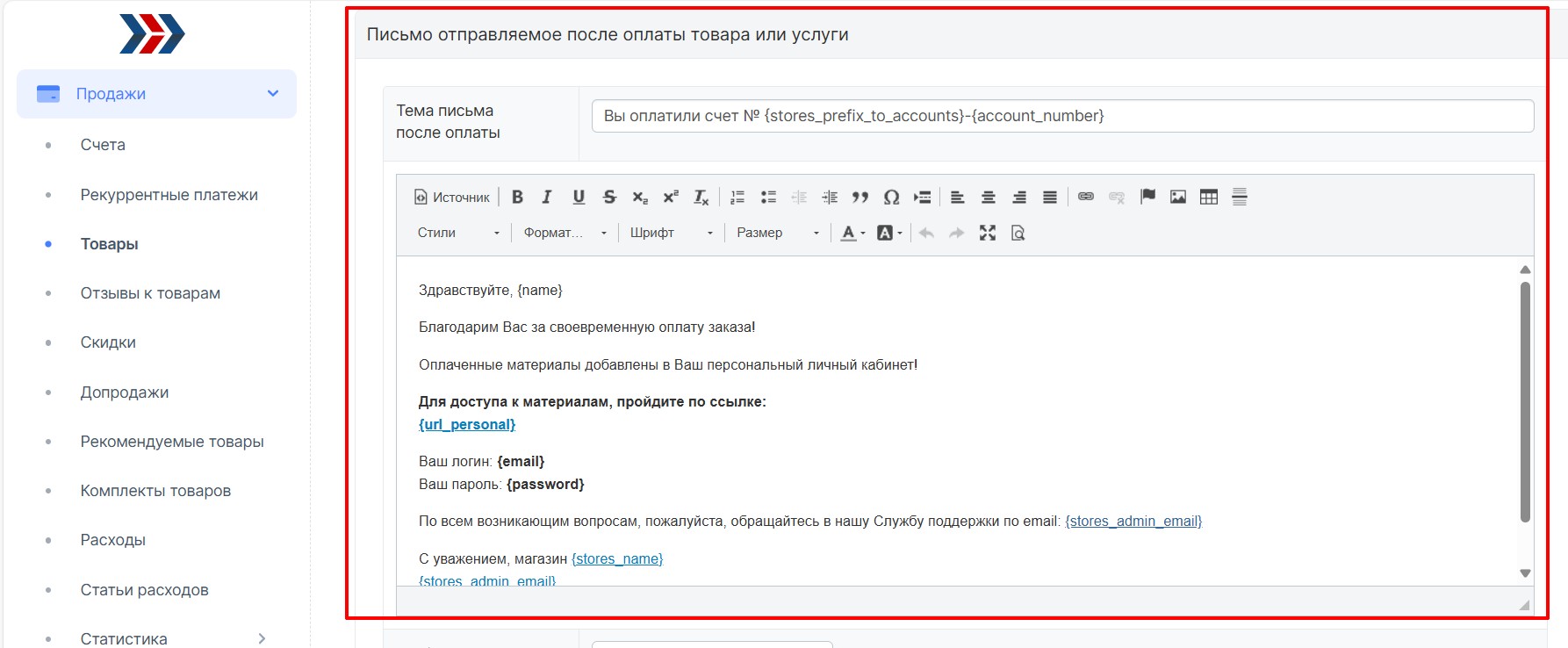Open Рекуррентные платежи in the sidebar
The image size is (1568, 648).
pos(169,195)
